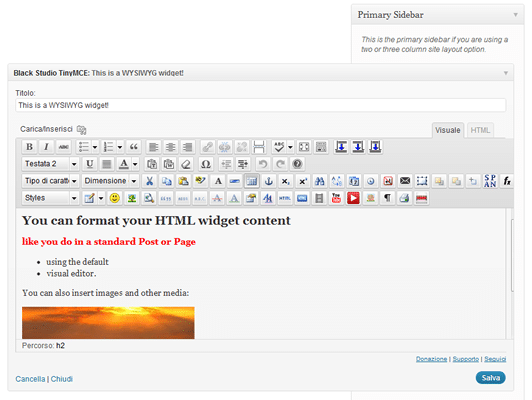
Task: Open text color picker arrow
Action: tap(135, 164)
